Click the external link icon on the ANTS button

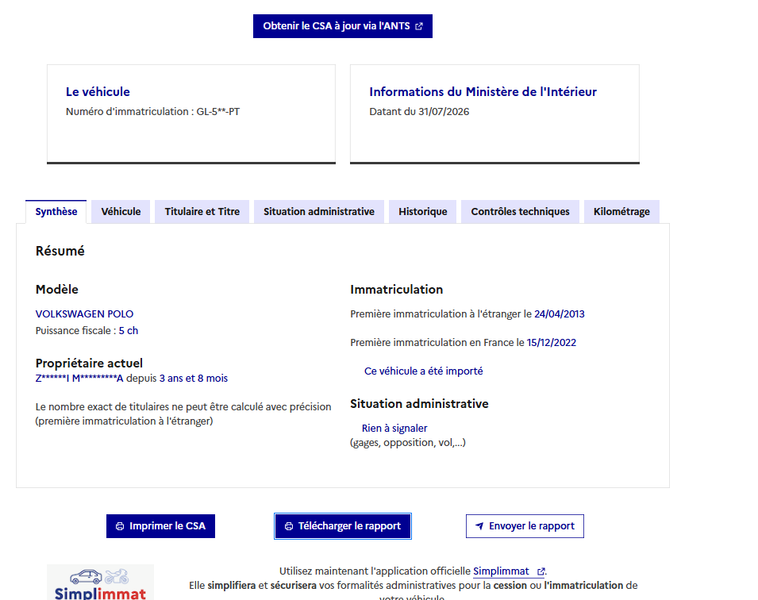click(419, 26)
